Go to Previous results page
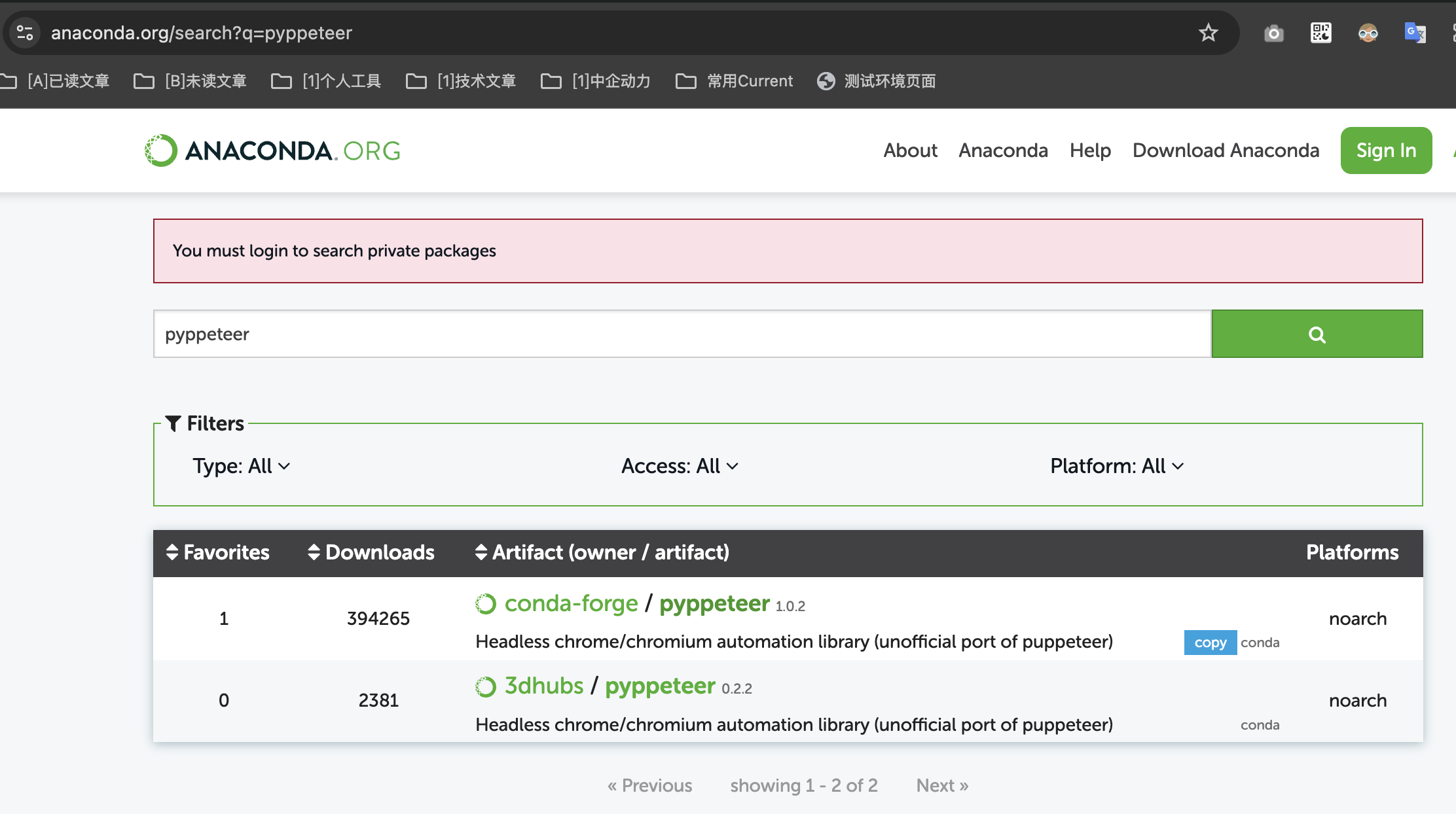Screen dimensions: 1456x814 (x=649, y=785)
